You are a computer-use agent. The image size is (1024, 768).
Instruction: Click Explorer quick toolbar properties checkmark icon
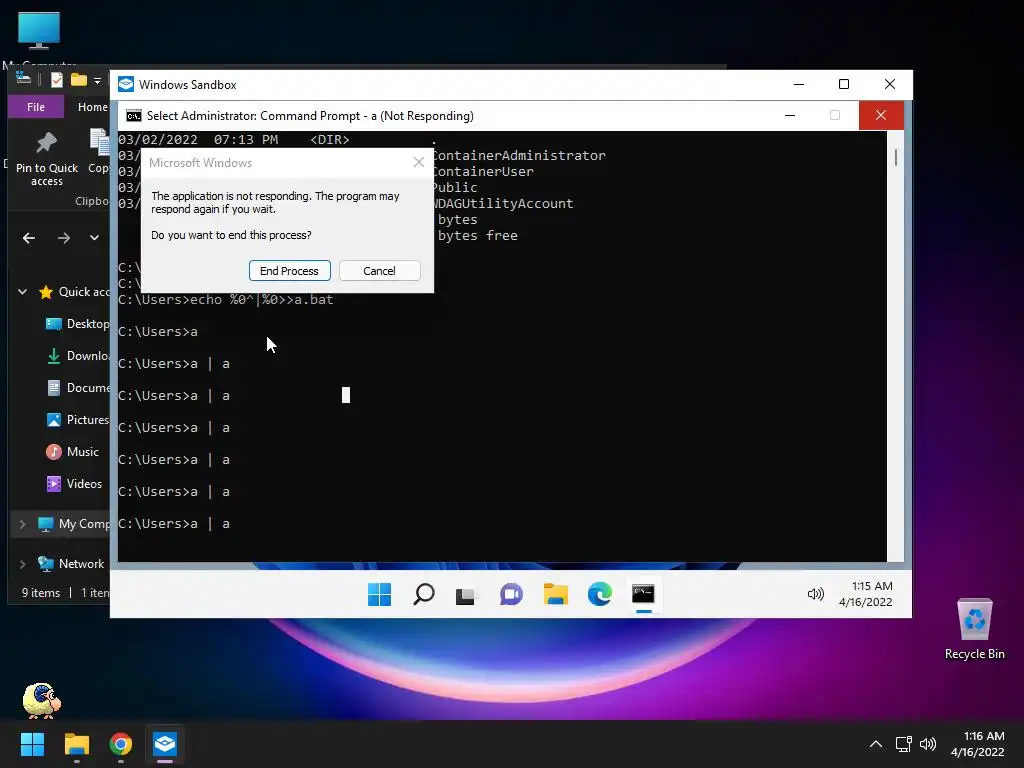pos(57,80)
